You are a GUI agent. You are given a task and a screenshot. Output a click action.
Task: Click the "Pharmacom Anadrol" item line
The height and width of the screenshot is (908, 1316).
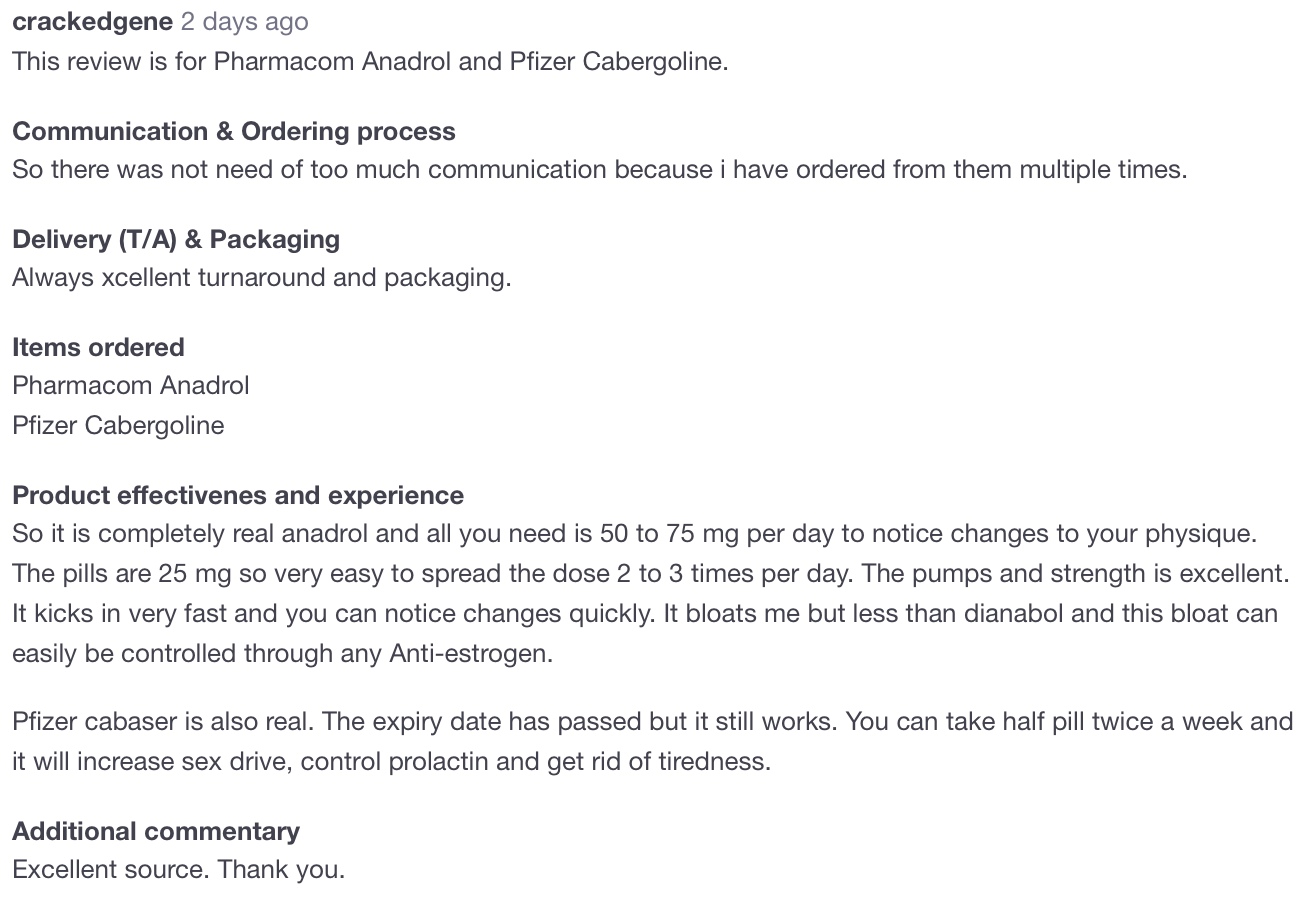(131, 385)
